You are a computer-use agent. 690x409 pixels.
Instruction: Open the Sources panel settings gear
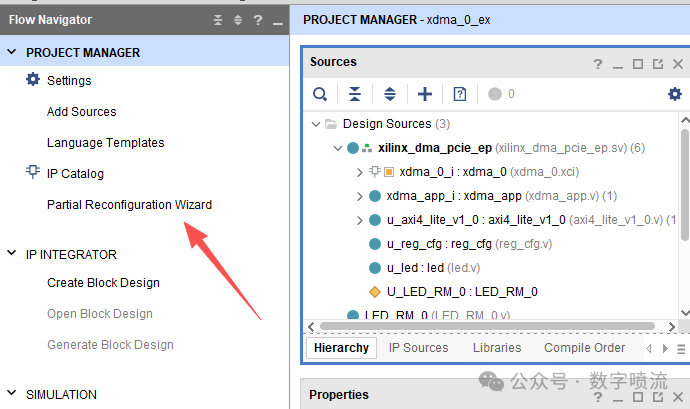coord(675,94)
